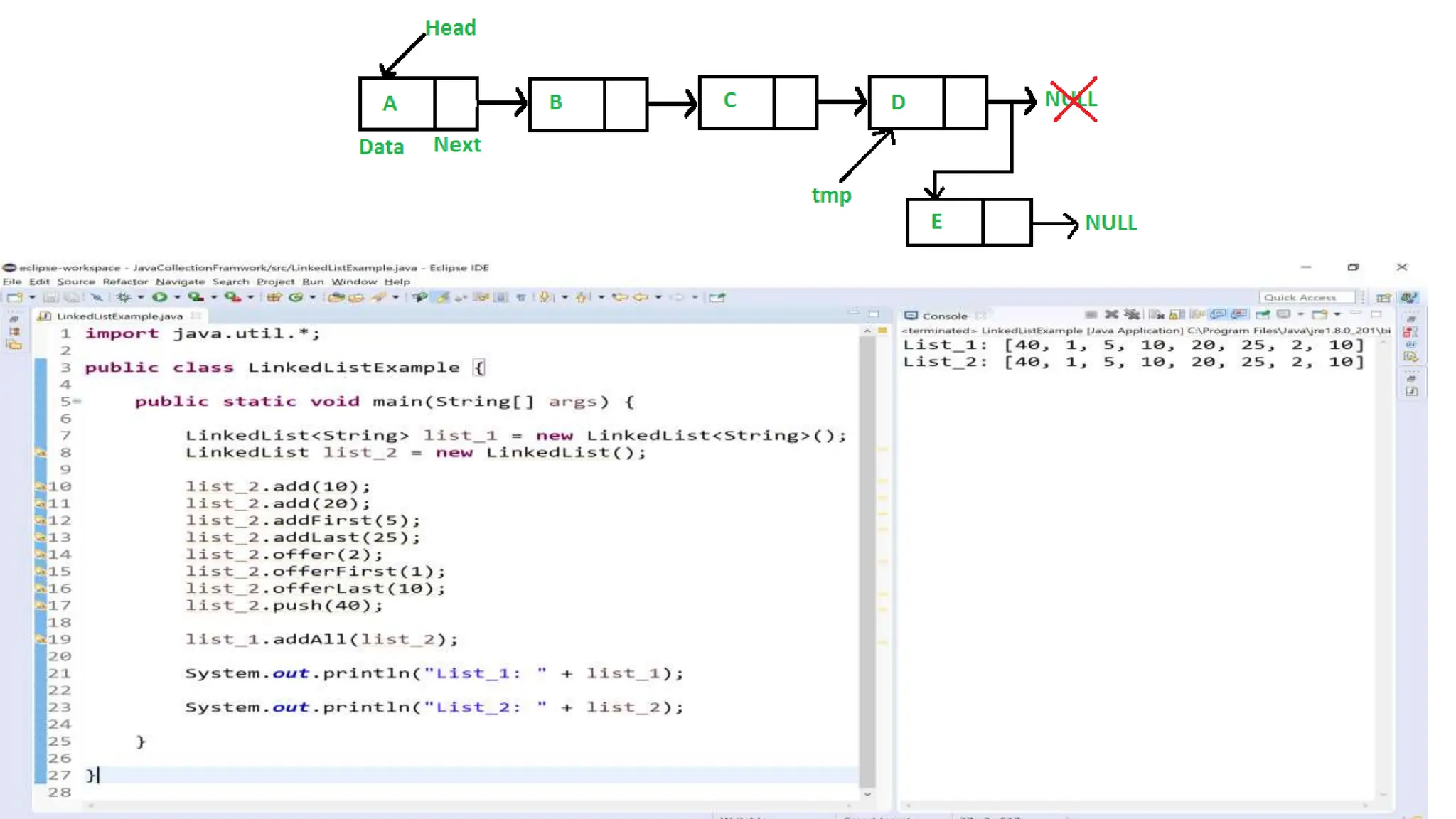Image resolution: width=1456 pixels, height=819 pixels.
Task: Click the Pin Console icon
Action: [1263, 314]
